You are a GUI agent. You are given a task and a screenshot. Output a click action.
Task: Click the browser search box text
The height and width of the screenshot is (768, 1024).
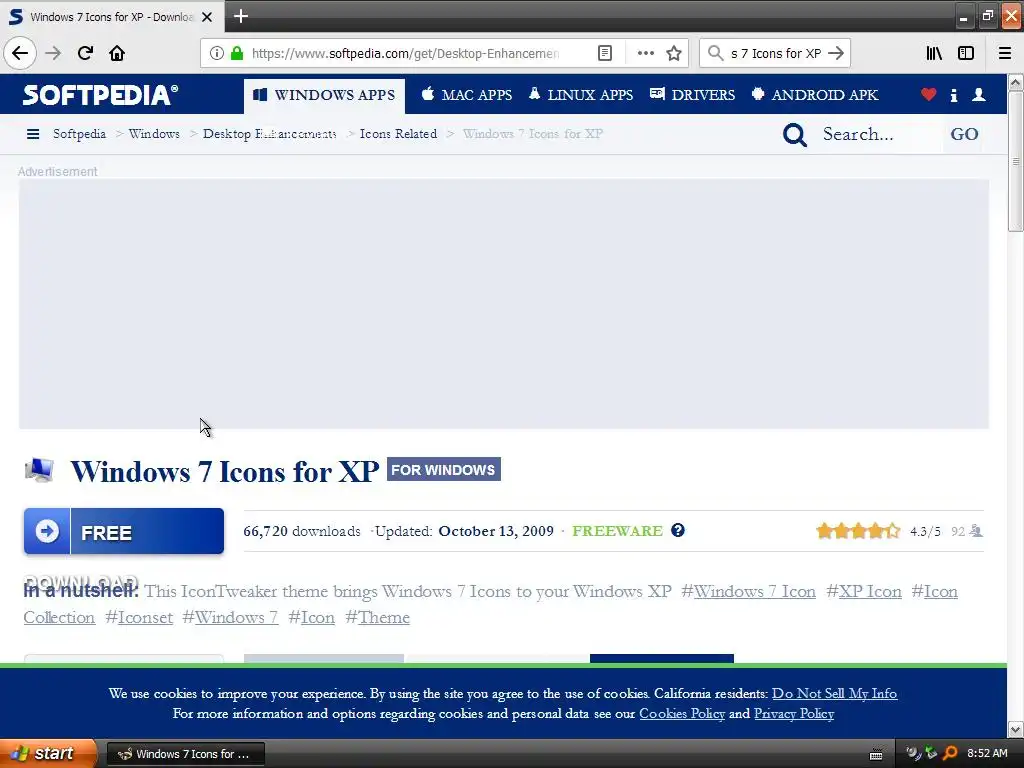coord(776,53)
